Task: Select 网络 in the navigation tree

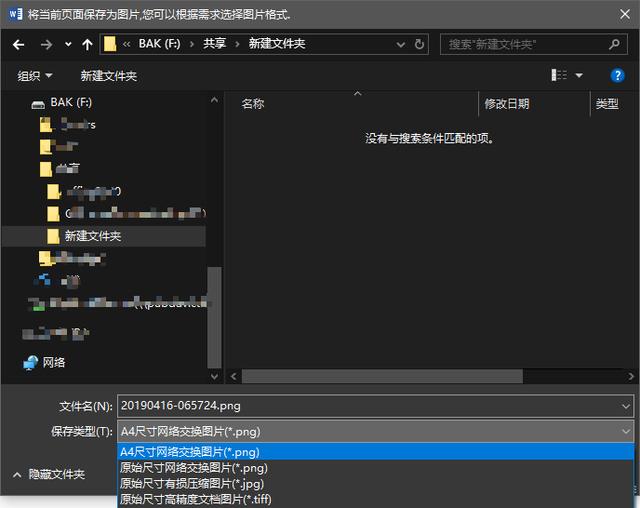Action: (54, 362)
